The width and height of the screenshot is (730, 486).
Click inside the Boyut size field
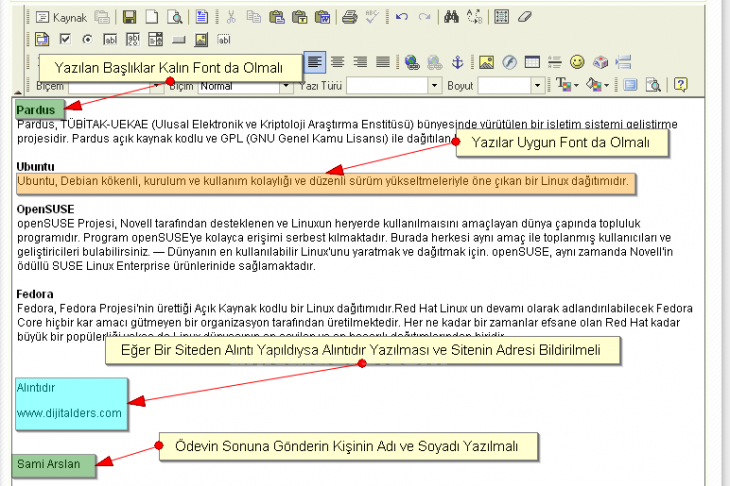505,86
